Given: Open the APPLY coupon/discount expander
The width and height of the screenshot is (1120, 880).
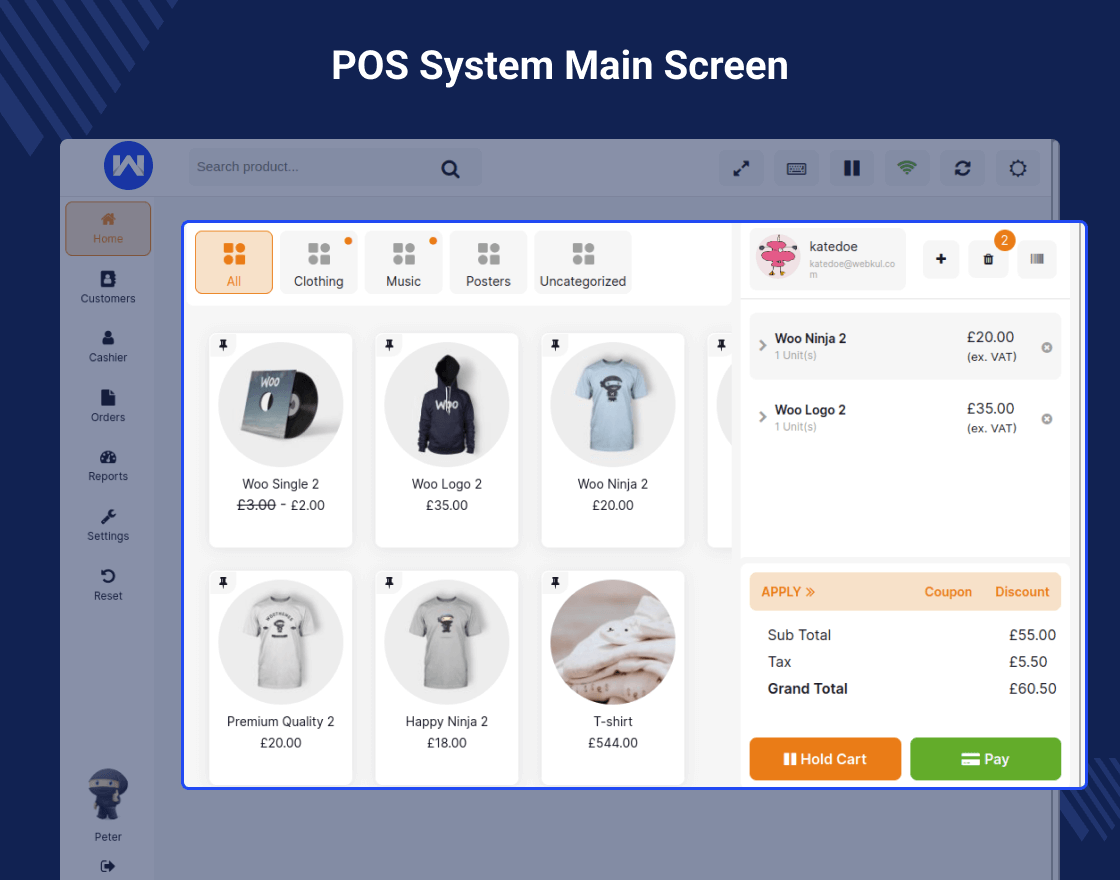Looking at the screenshot, I should [x=788, y=591].
